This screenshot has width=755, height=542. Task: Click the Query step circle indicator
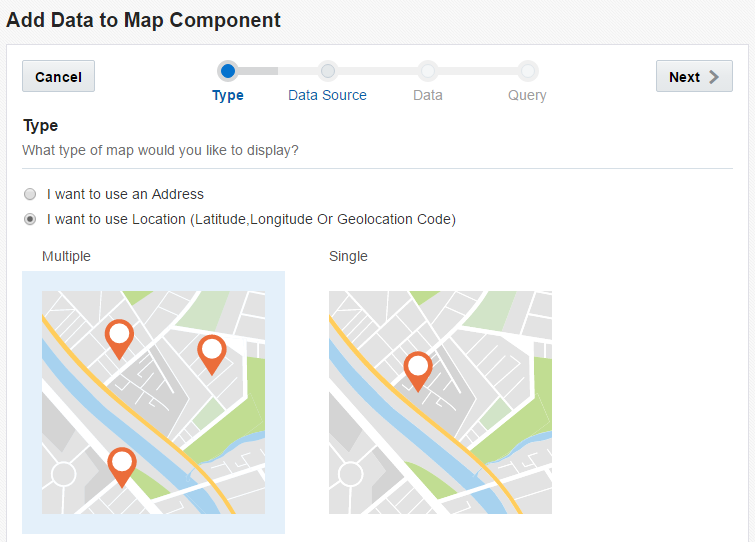(x=527, y=71)
